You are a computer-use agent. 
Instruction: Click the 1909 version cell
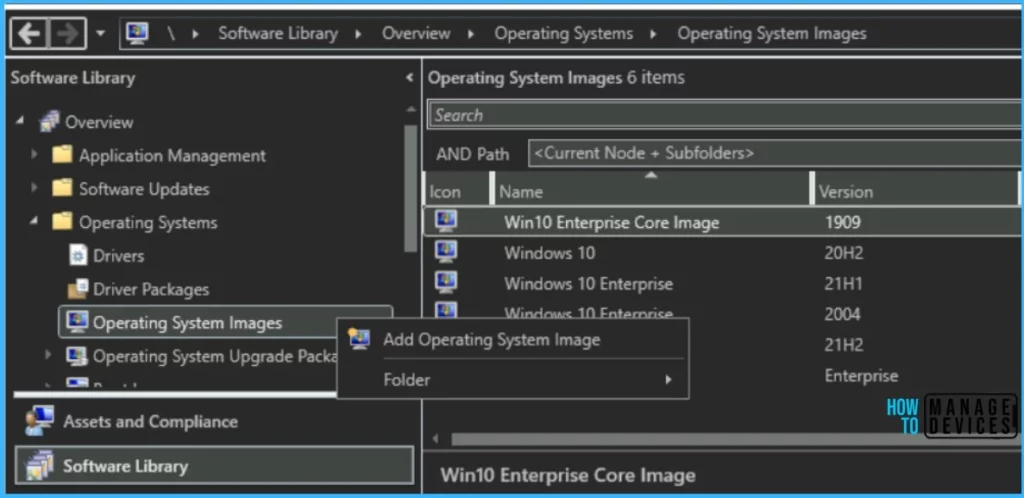click(842, 223)
